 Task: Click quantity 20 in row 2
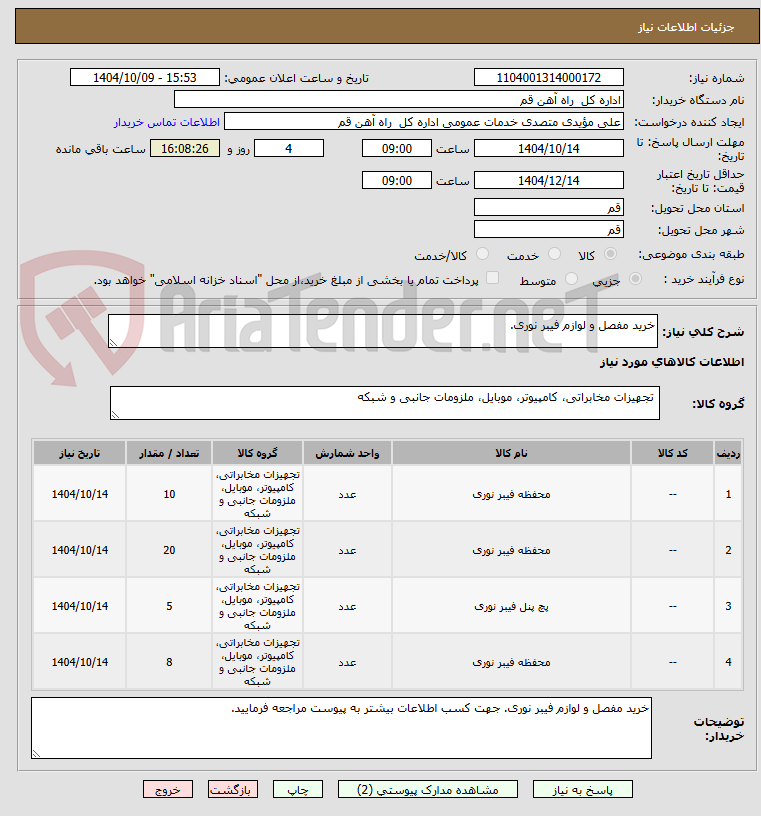[169, 550]
